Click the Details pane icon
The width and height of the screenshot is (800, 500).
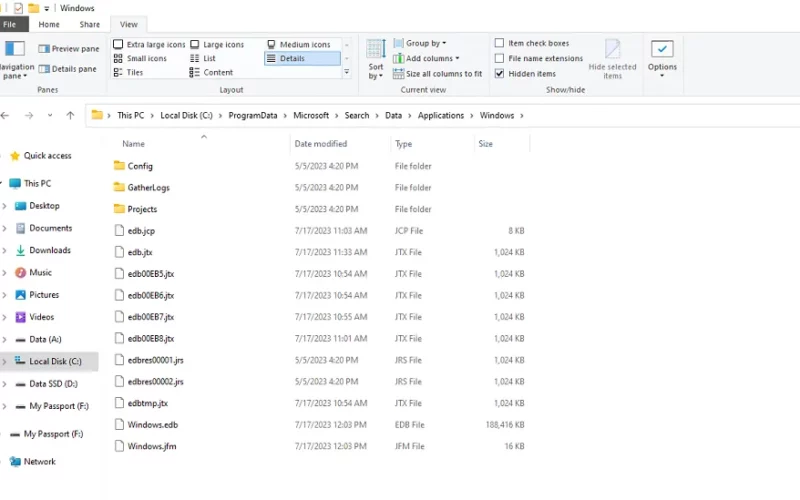coord(44,69)
